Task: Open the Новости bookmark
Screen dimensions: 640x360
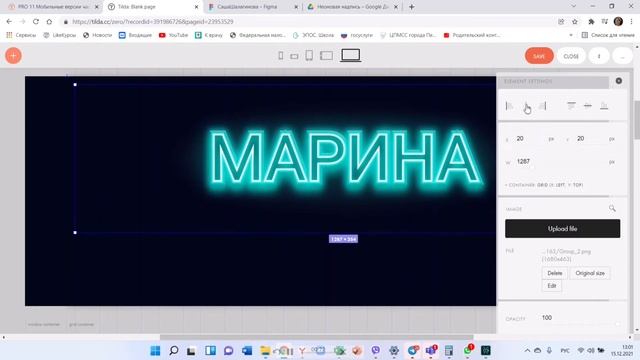Action: coord(98,35)
